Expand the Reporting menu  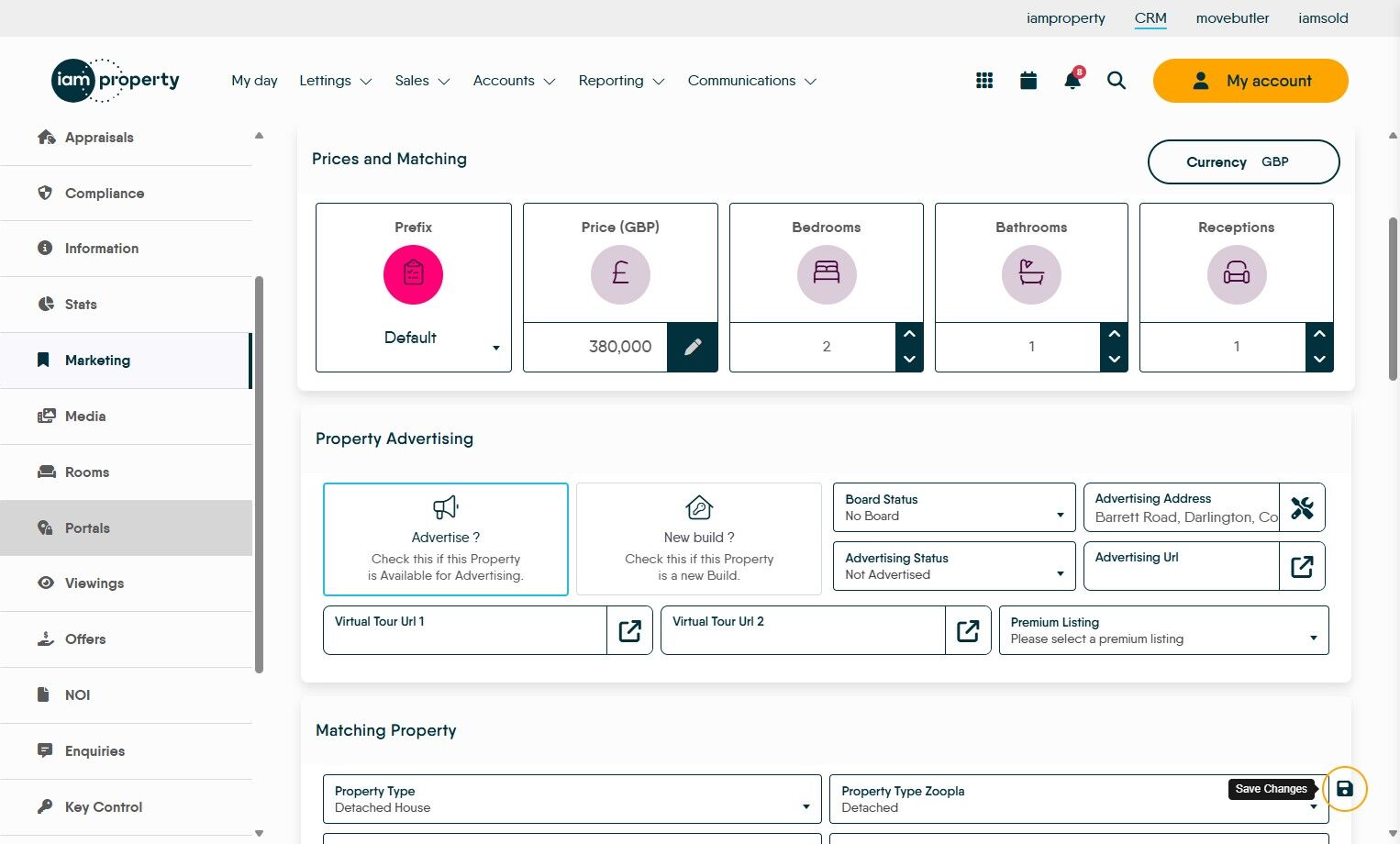click(x=621, y=81)
